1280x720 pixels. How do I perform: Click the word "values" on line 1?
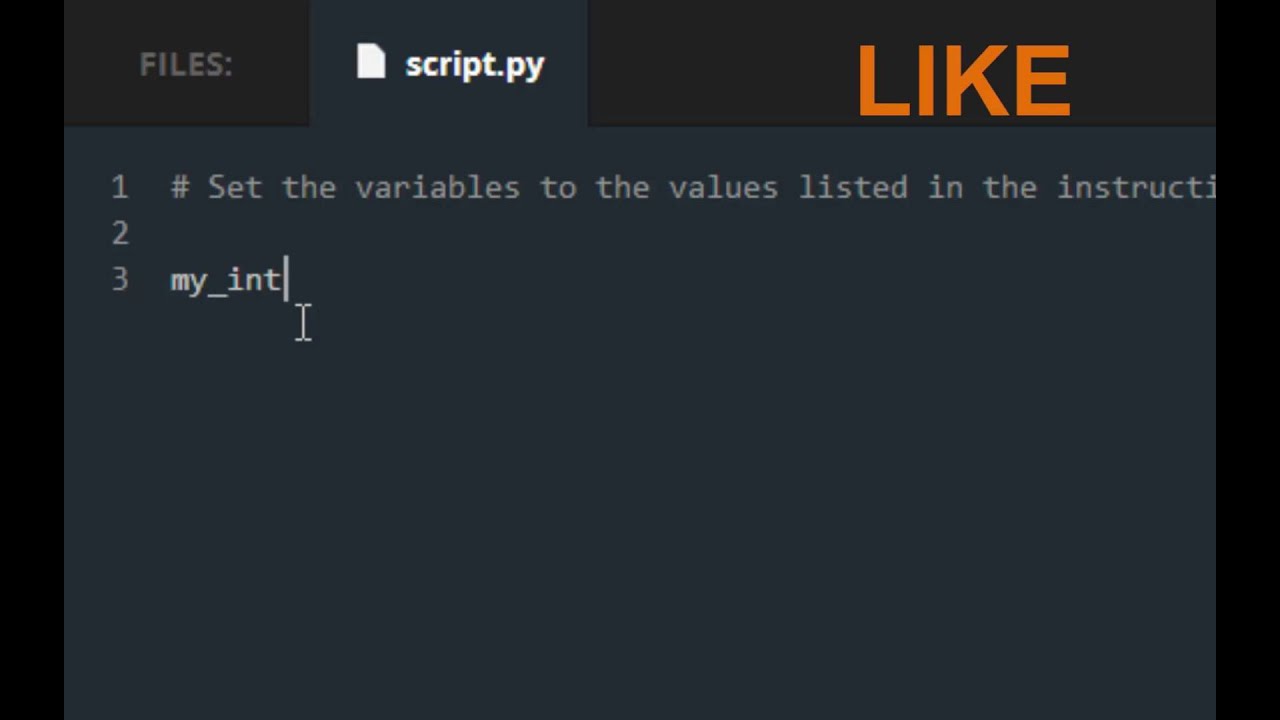tap(723, 187)
